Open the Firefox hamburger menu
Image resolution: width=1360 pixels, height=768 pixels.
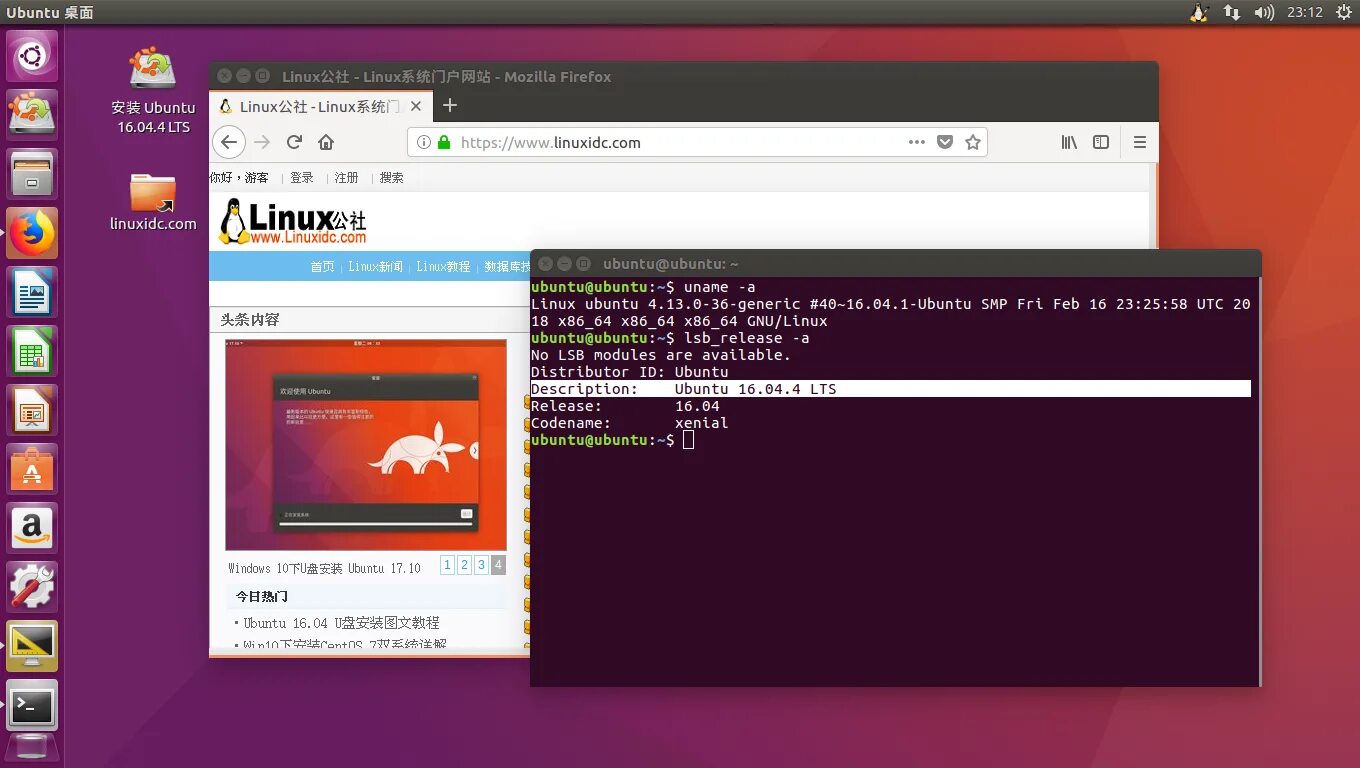[x=1139, y=142]
